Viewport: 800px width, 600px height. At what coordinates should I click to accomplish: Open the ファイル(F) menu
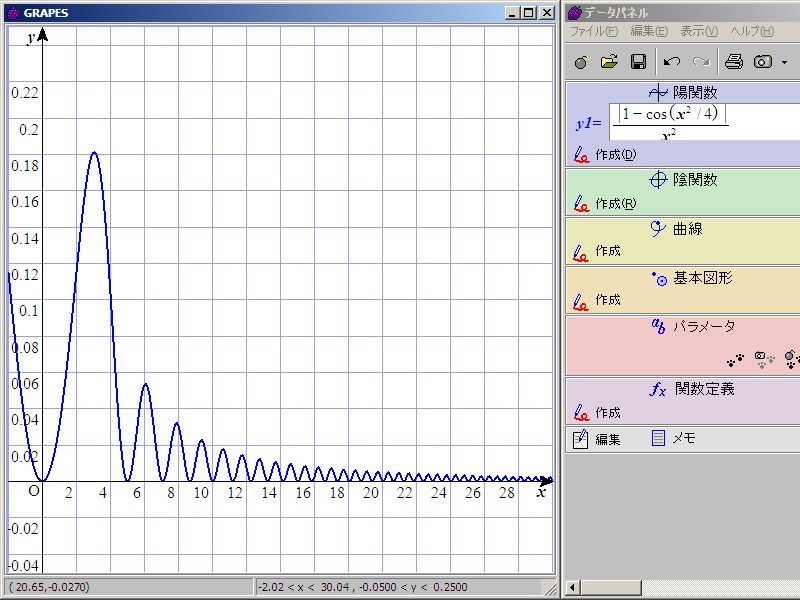click(x=594, y=31)
